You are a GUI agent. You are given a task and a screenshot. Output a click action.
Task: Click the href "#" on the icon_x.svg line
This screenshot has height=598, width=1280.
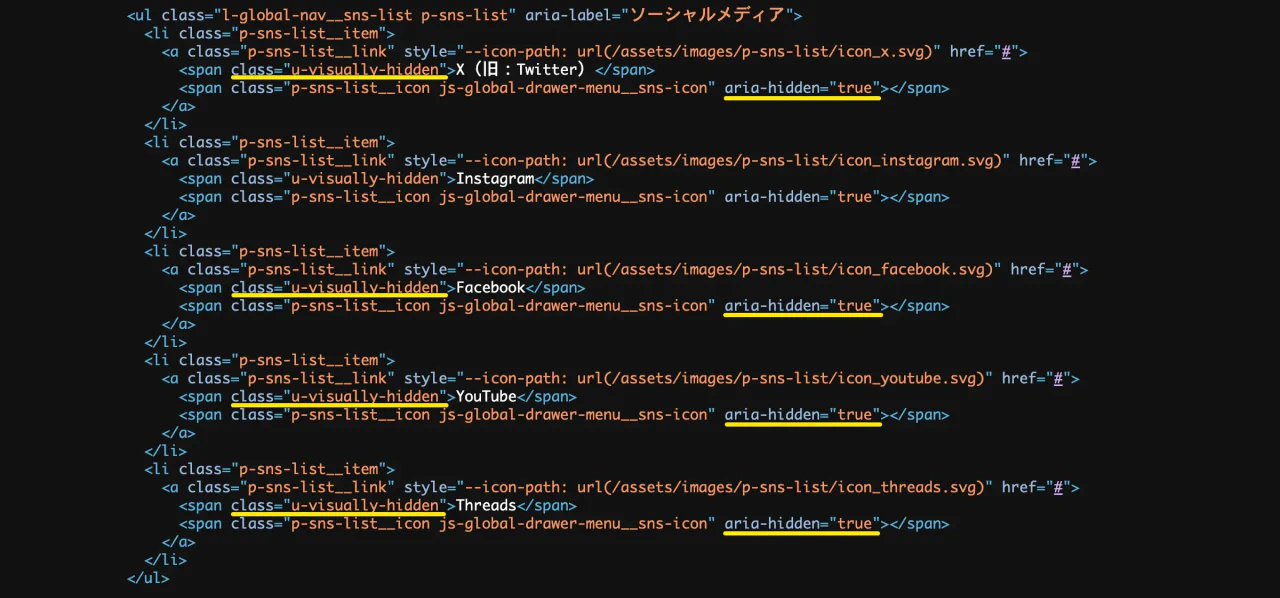[1009, 52]
